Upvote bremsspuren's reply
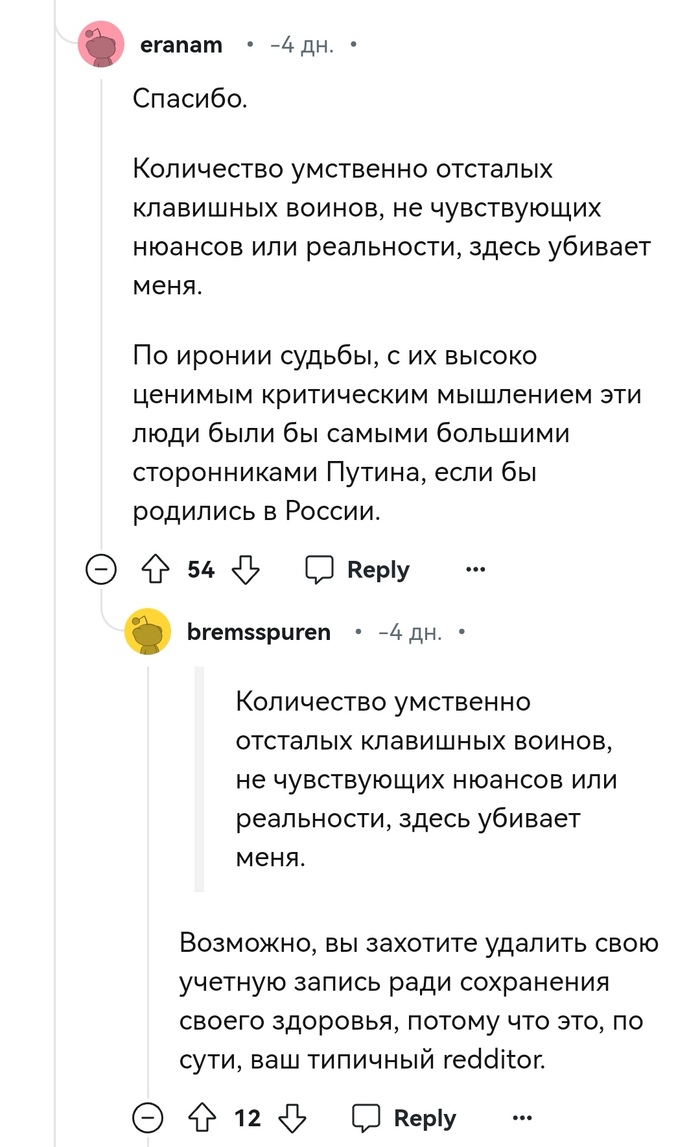Screen dimensions: 700x1147 point(202,1118)
